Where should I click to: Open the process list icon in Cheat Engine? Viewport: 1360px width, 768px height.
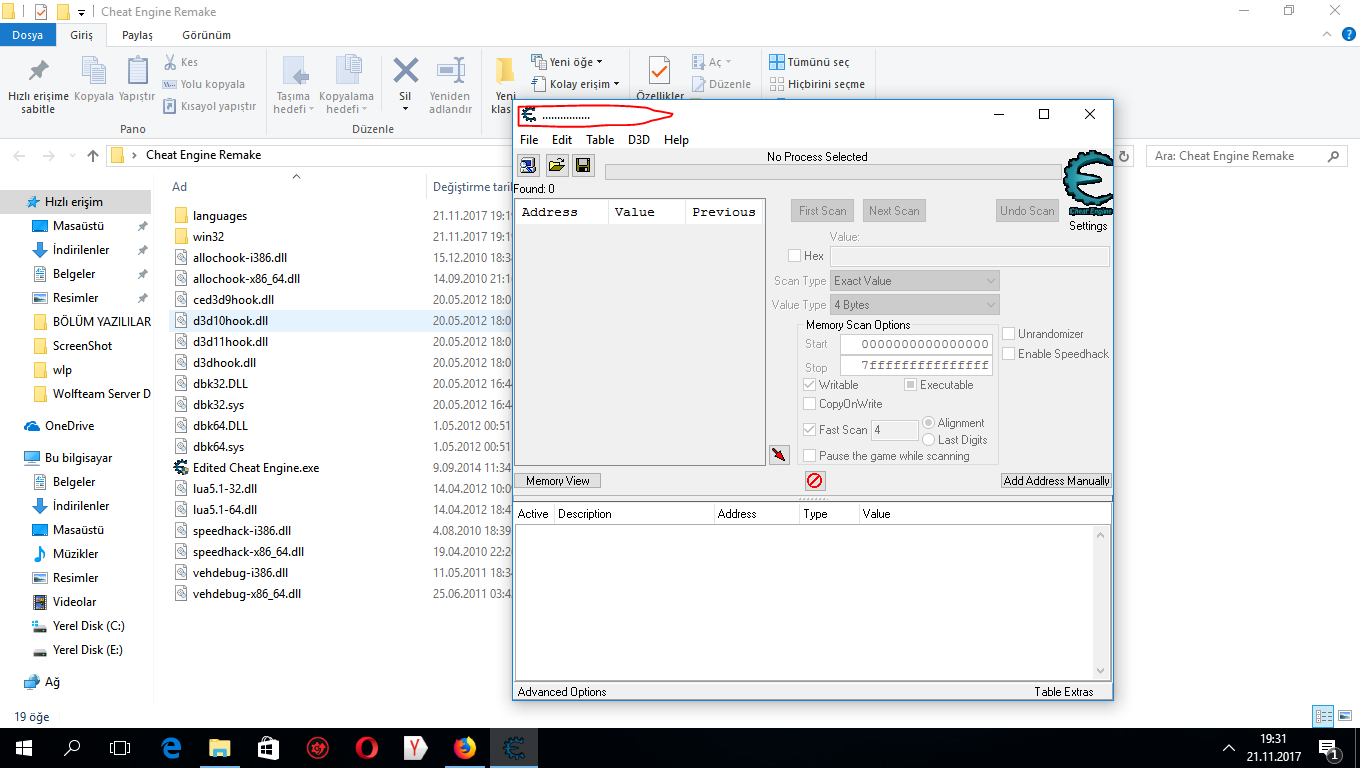[x=528, y=165]
